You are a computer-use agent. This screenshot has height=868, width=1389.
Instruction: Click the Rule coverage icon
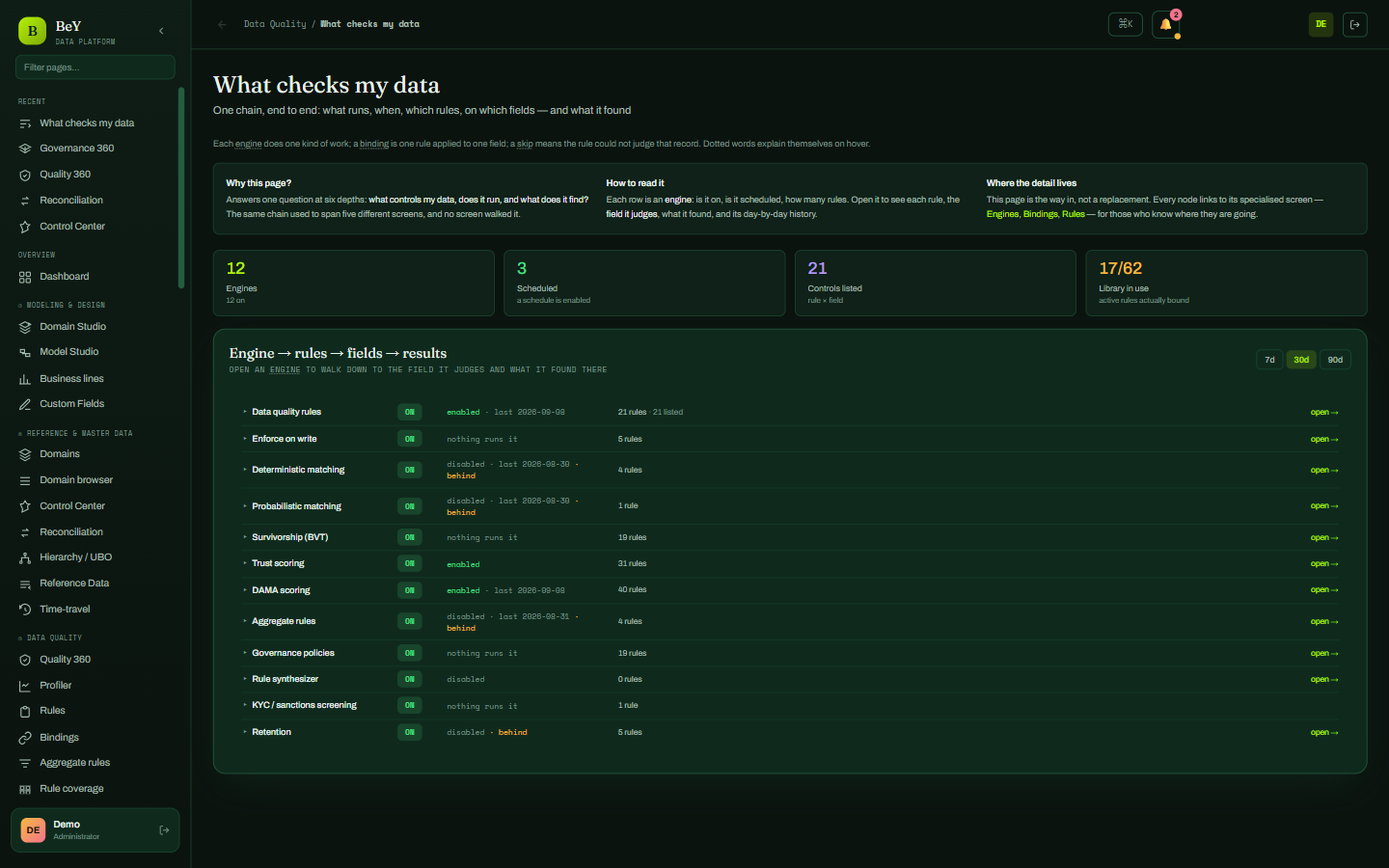(x=25, y=789)
